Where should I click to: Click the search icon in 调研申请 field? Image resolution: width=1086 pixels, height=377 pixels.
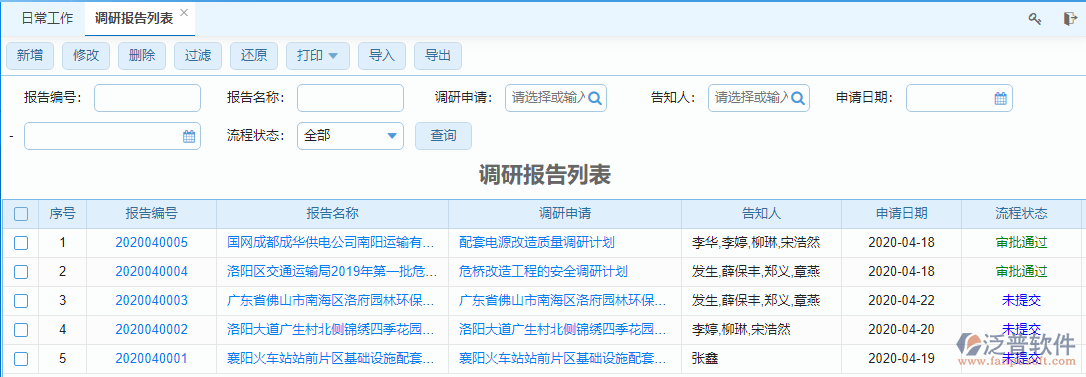click(x=596, y=98)
